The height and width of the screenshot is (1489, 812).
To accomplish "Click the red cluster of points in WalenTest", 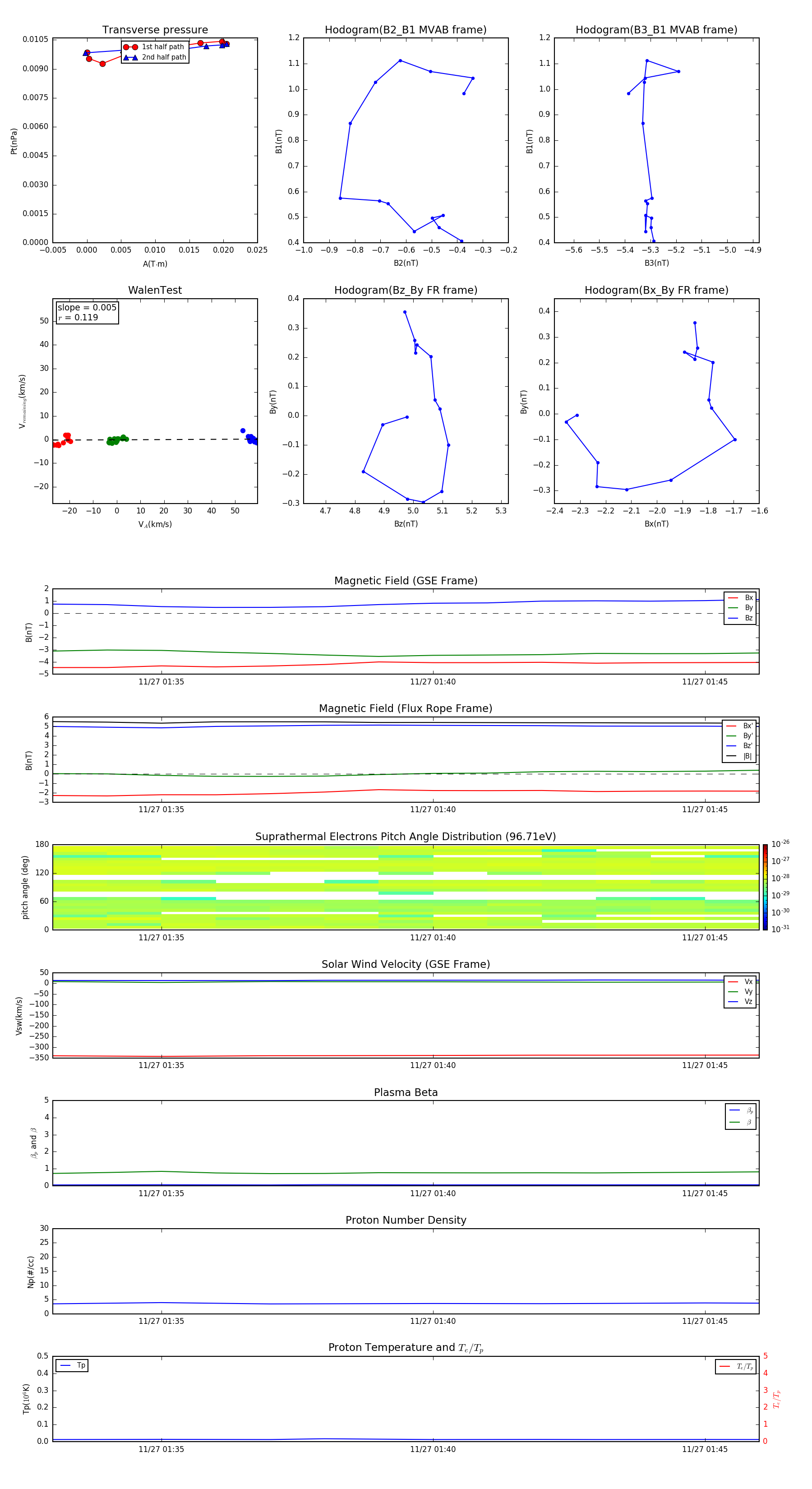I will tap(62, 440).
